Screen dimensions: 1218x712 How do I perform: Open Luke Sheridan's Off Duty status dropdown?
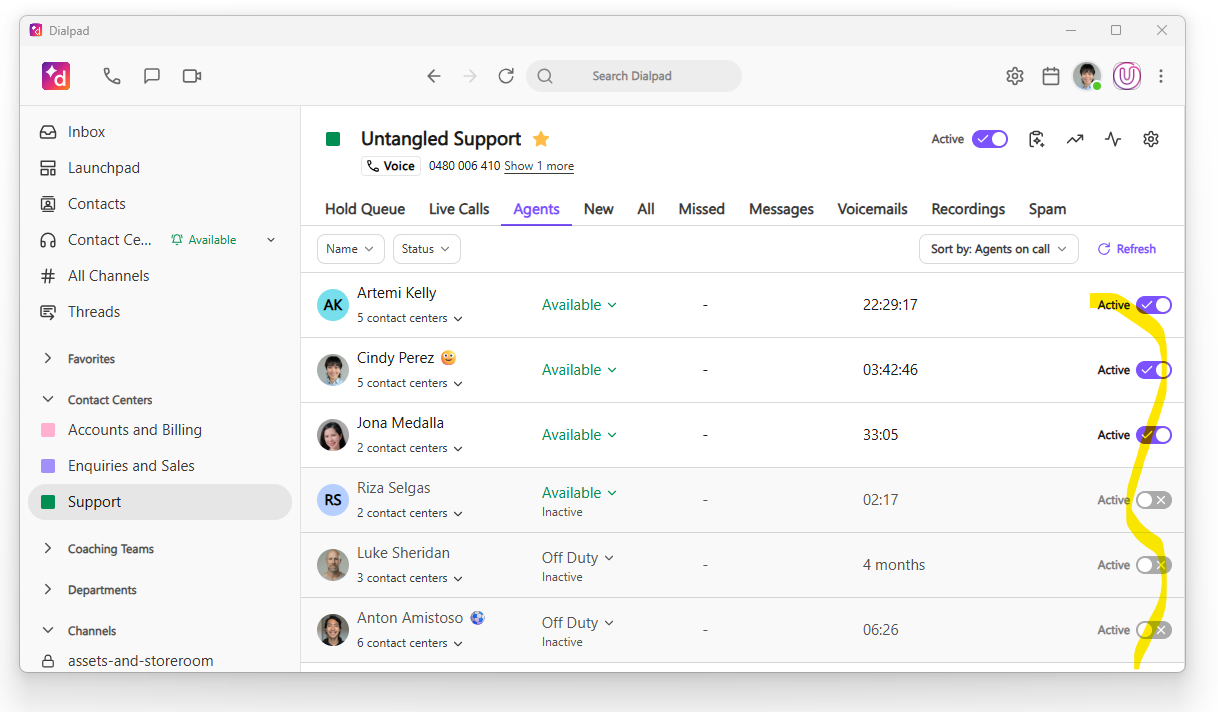578,557
